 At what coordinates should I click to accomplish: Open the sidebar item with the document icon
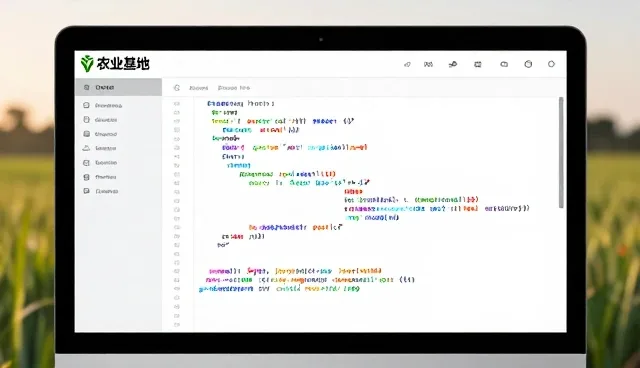118,120
